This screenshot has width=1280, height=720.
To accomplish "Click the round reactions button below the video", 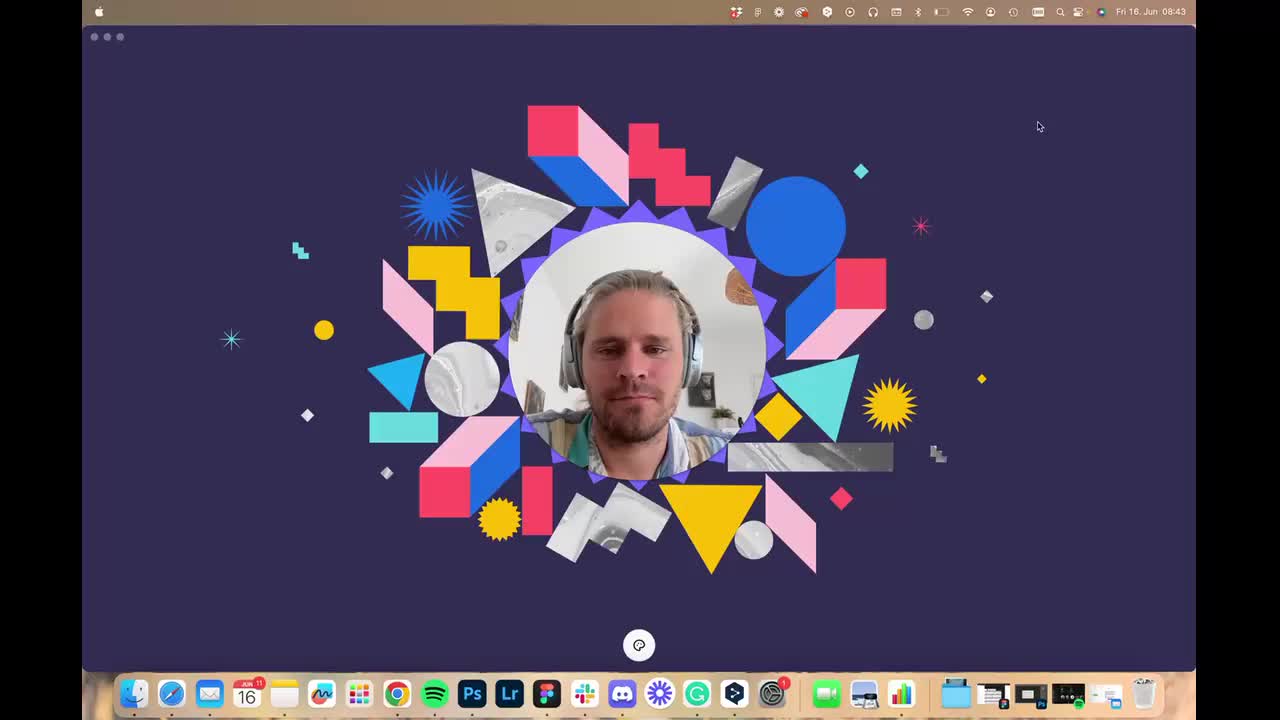I will click(x=639, y=645).
